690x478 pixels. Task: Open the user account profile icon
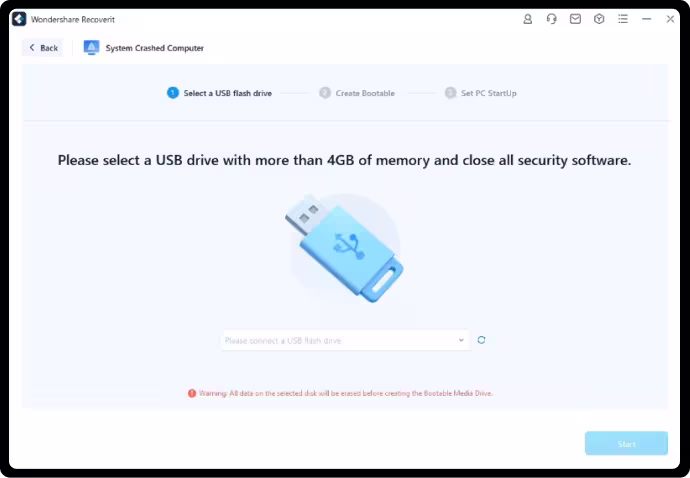(528, 19)
